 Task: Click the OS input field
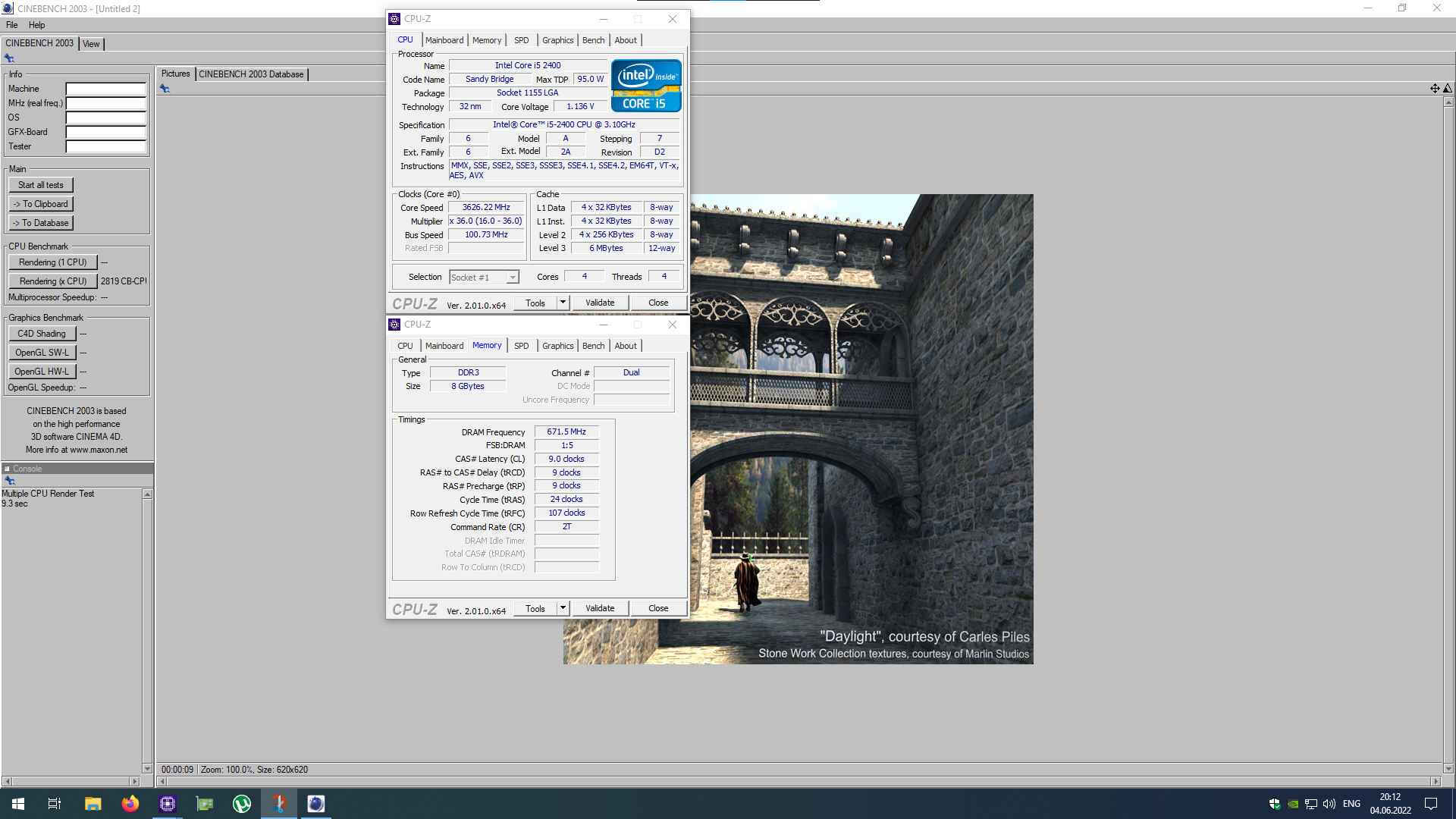click(105, 118)
